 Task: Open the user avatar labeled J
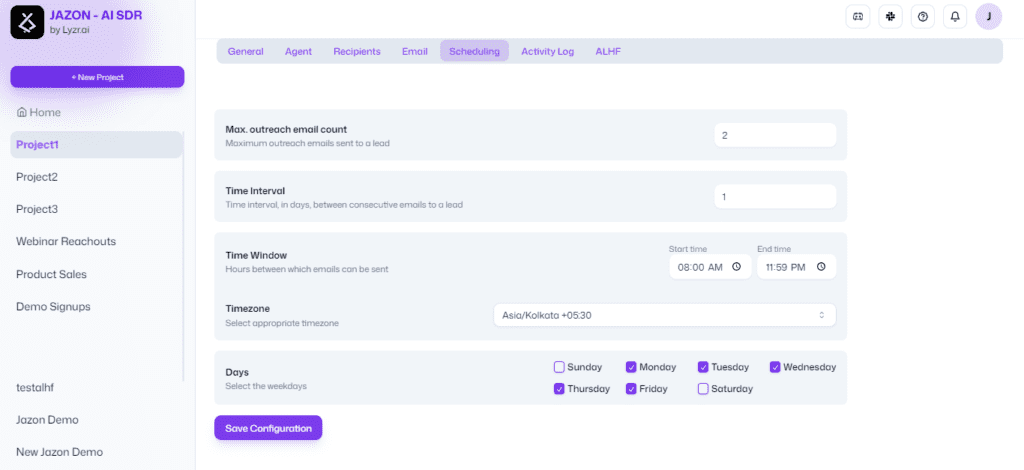[989, 17]
